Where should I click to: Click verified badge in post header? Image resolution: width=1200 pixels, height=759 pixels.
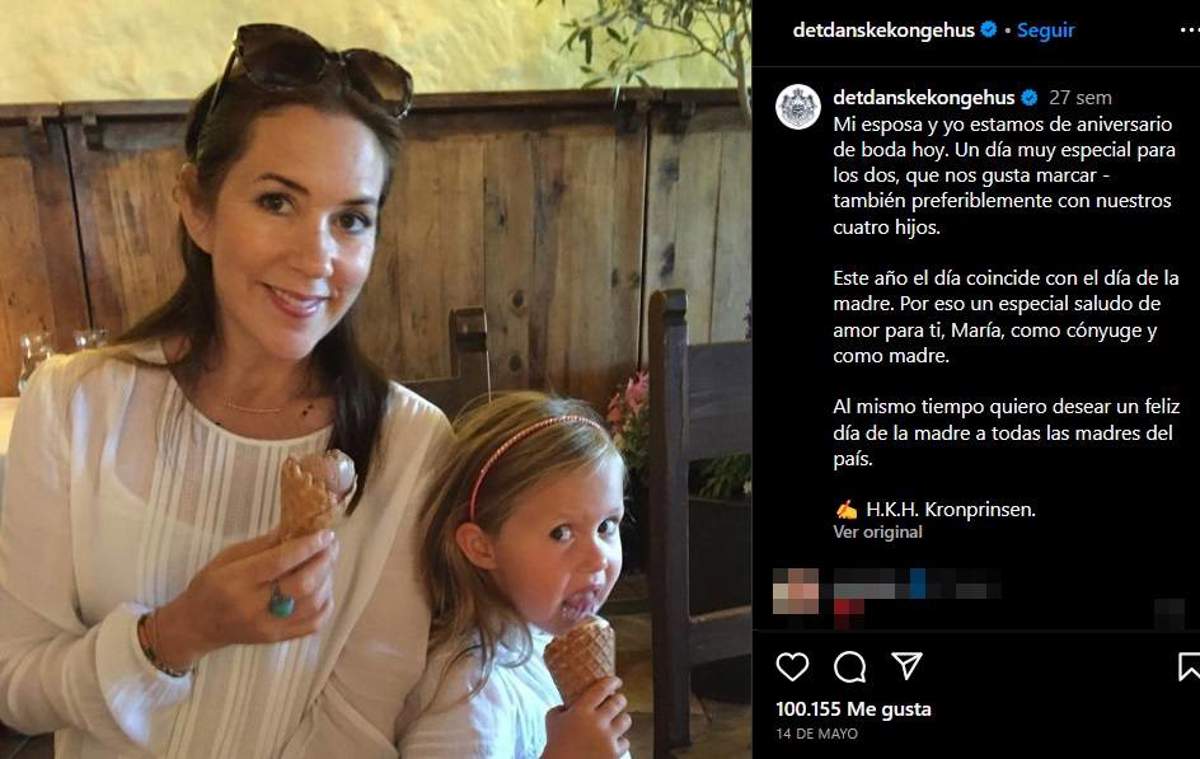[988, 30]
